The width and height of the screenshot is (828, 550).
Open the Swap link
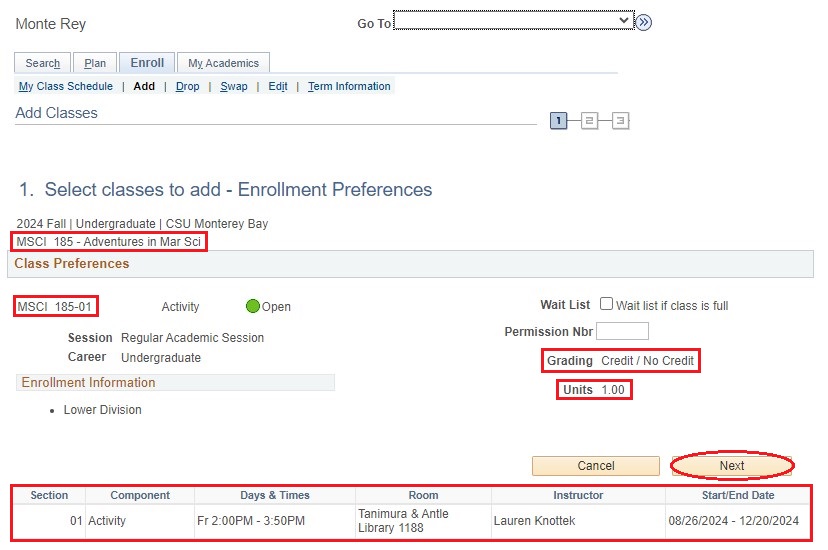pyautogui.click(x=234, y=87)
